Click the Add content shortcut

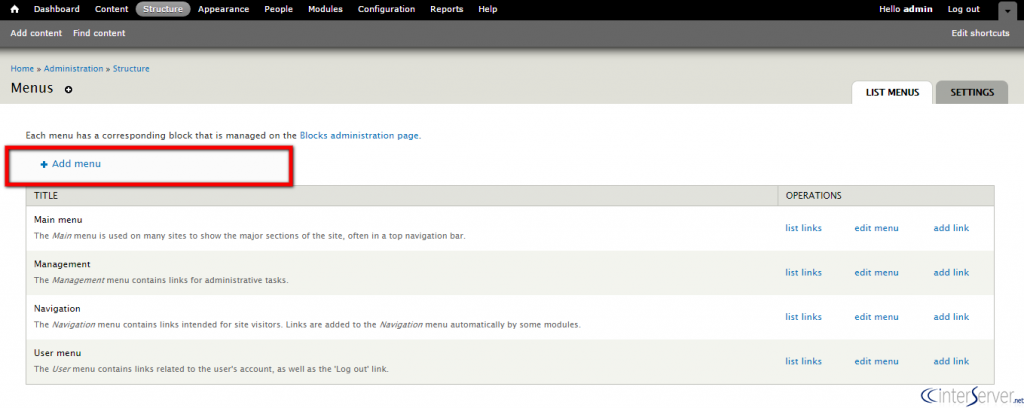coord(36,33)
